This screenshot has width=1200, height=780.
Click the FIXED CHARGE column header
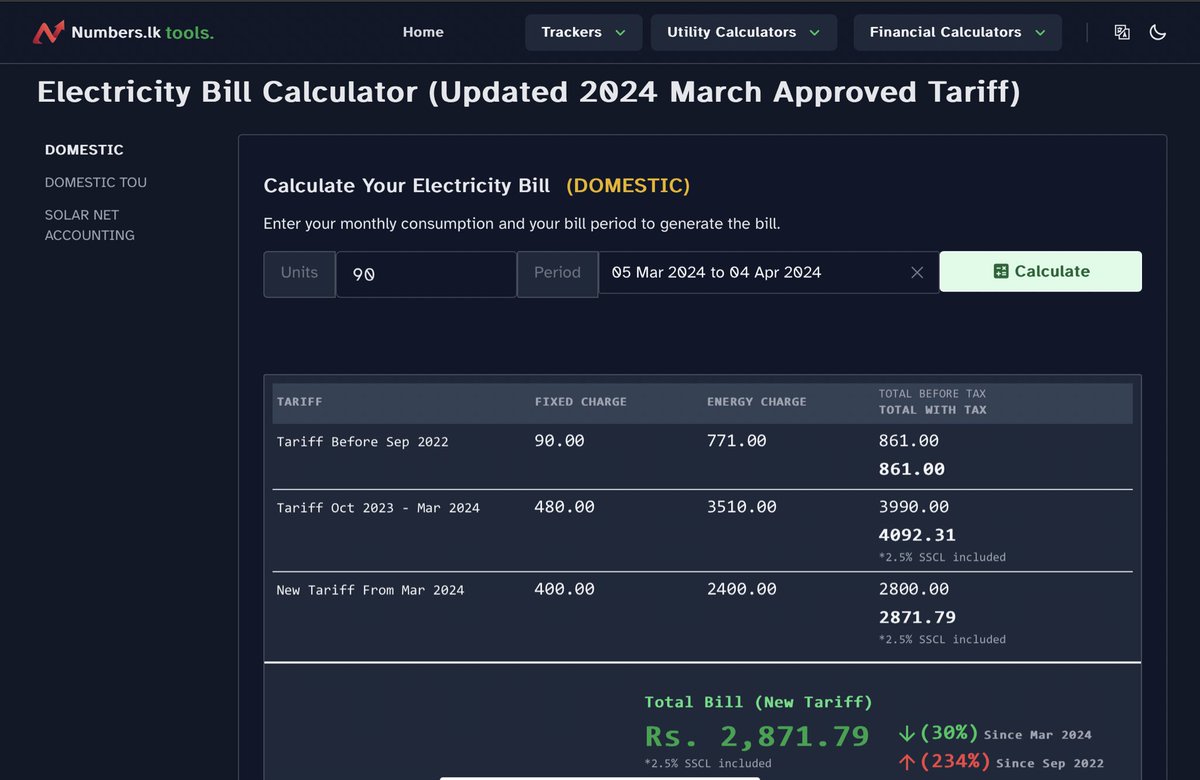[581, 401]
